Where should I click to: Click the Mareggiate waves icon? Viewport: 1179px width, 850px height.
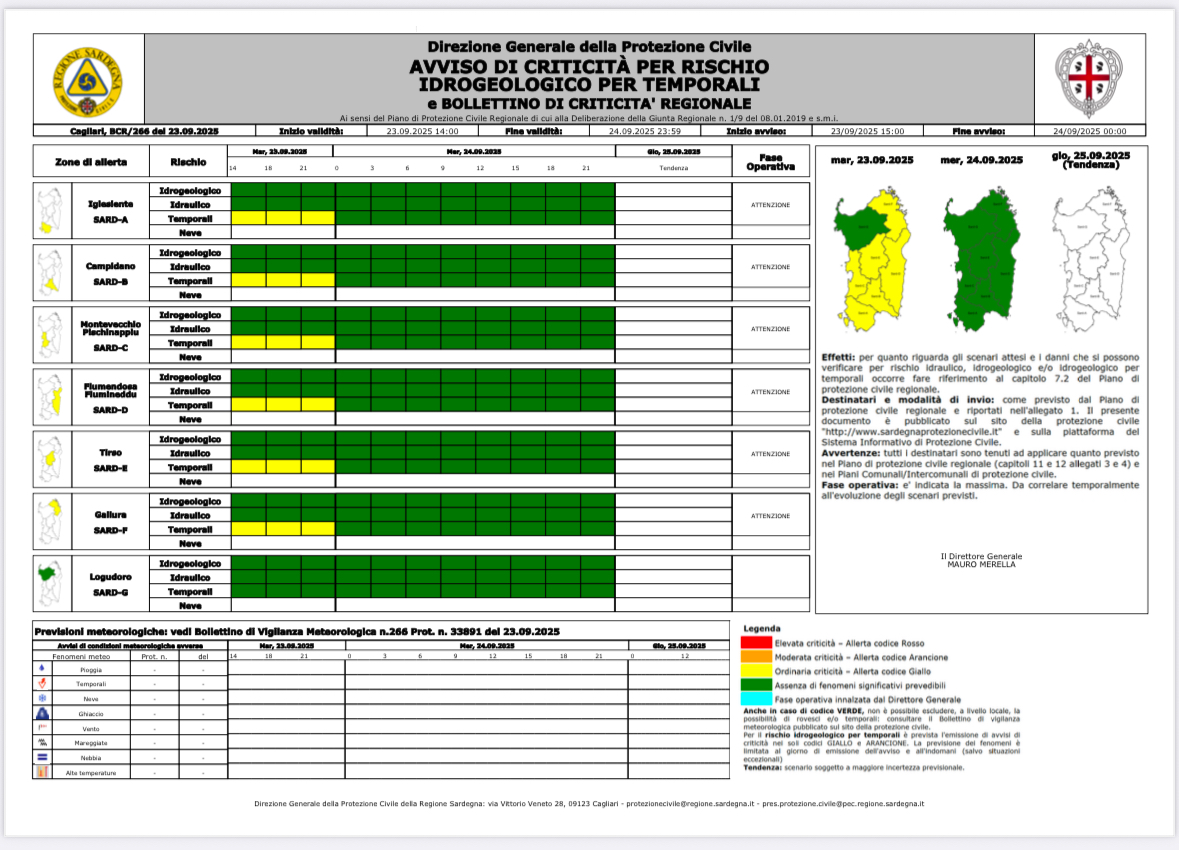point(42,743)
